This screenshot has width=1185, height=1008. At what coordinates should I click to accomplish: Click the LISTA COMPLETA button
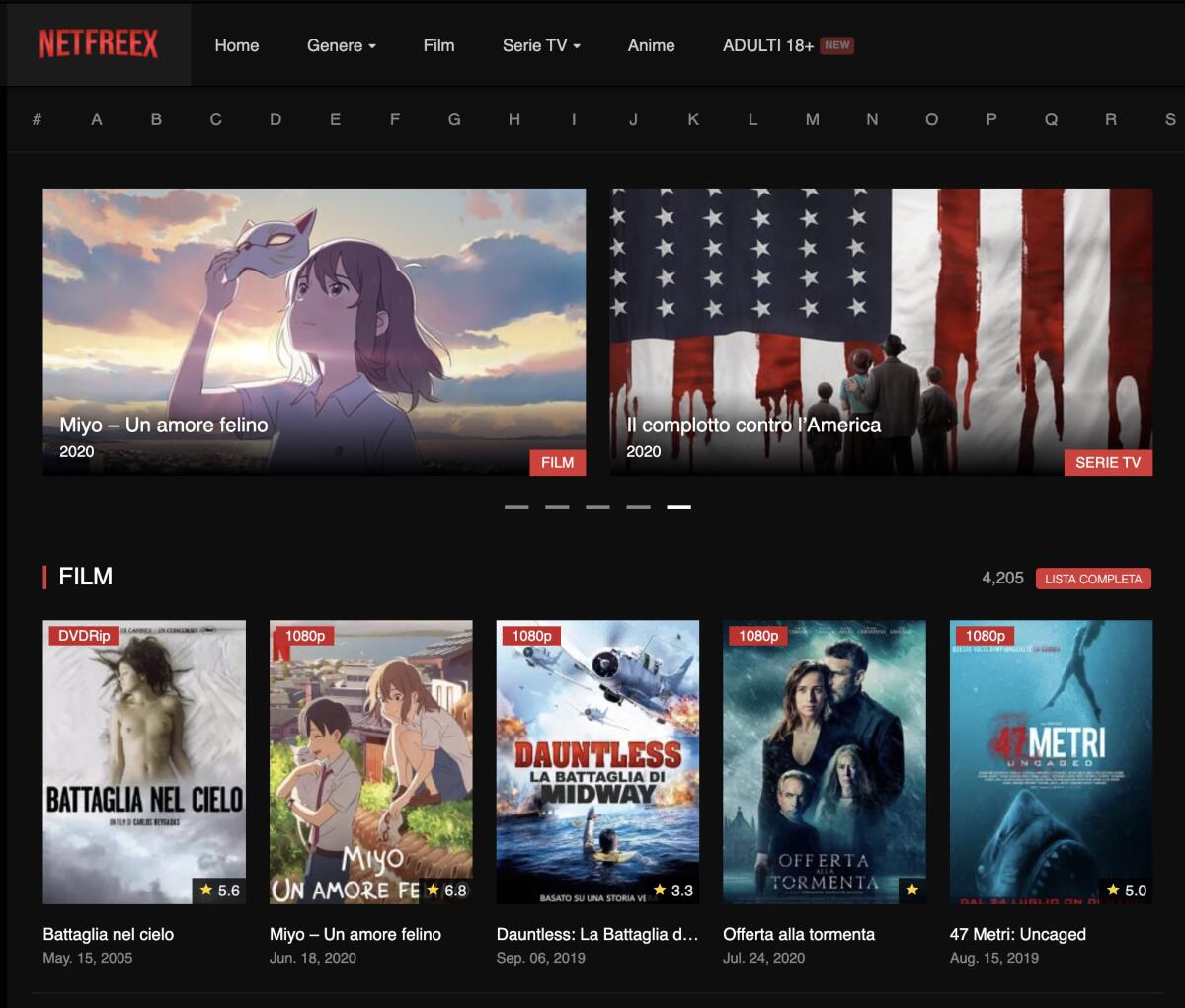1092,579
